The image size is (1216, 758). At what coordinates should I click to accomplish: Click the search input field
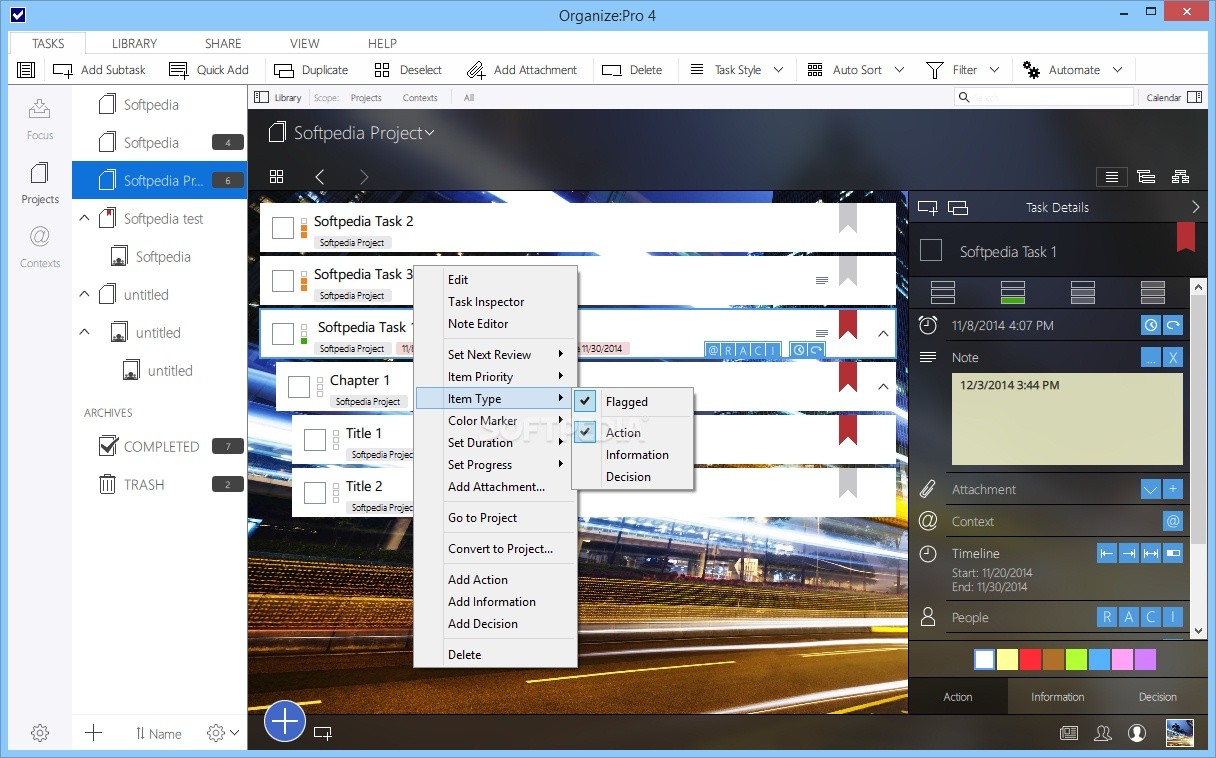(1045, 97)
